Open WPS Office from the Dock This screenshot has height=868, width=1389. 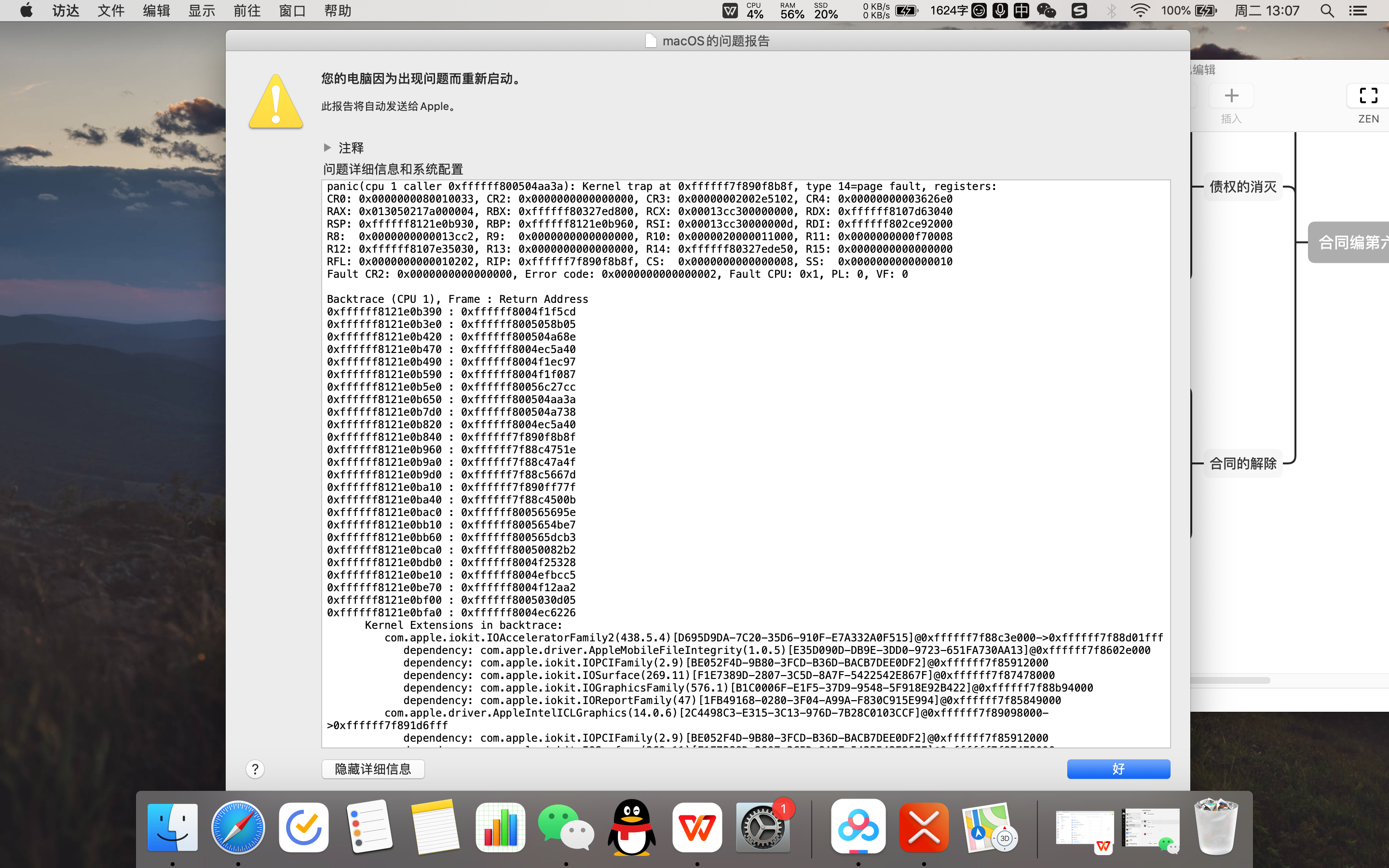[697, 827]
